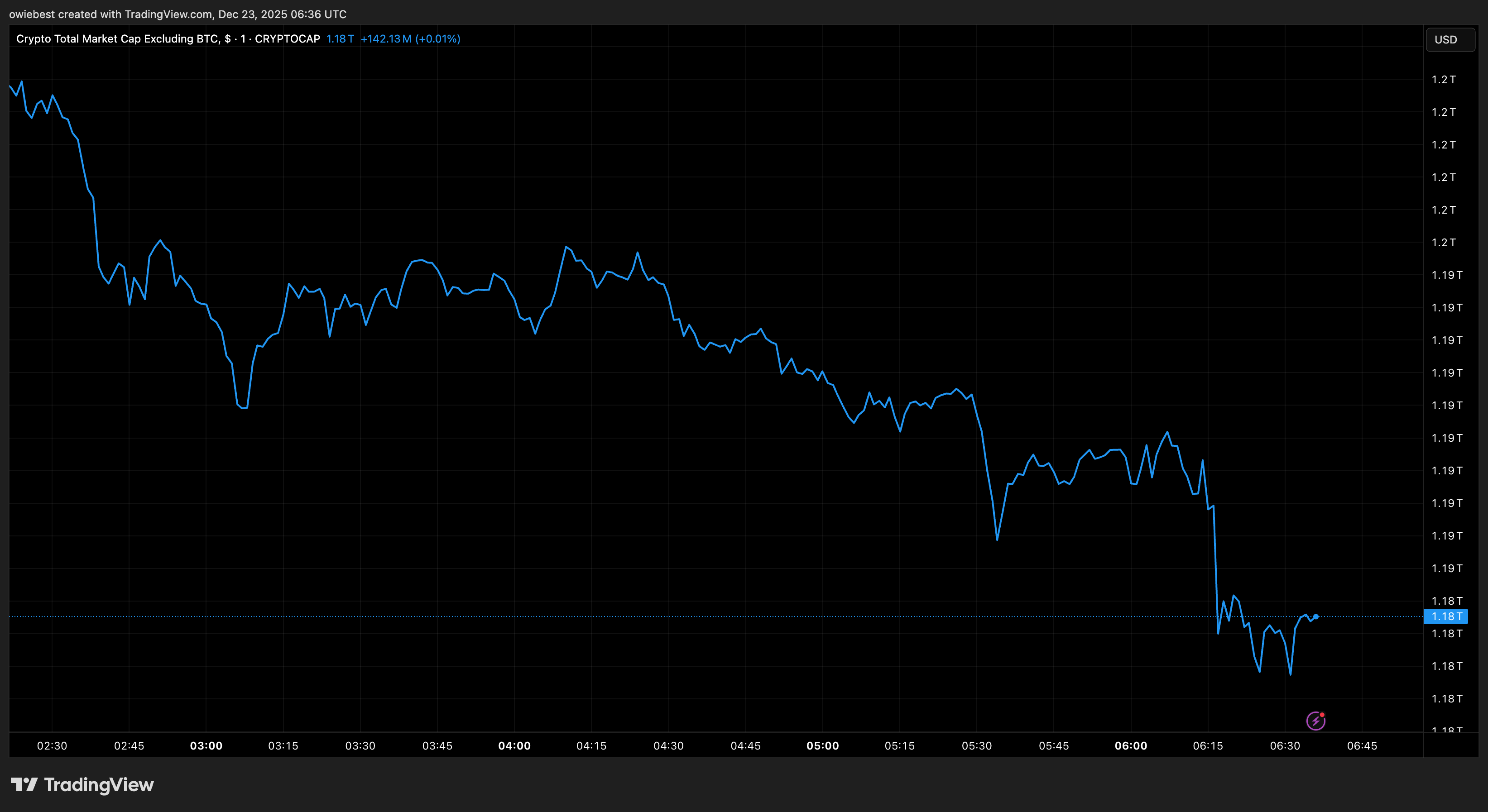
Task: Click the CRYPTOCAP exchange label in the legend
Action: coord(288,38)
